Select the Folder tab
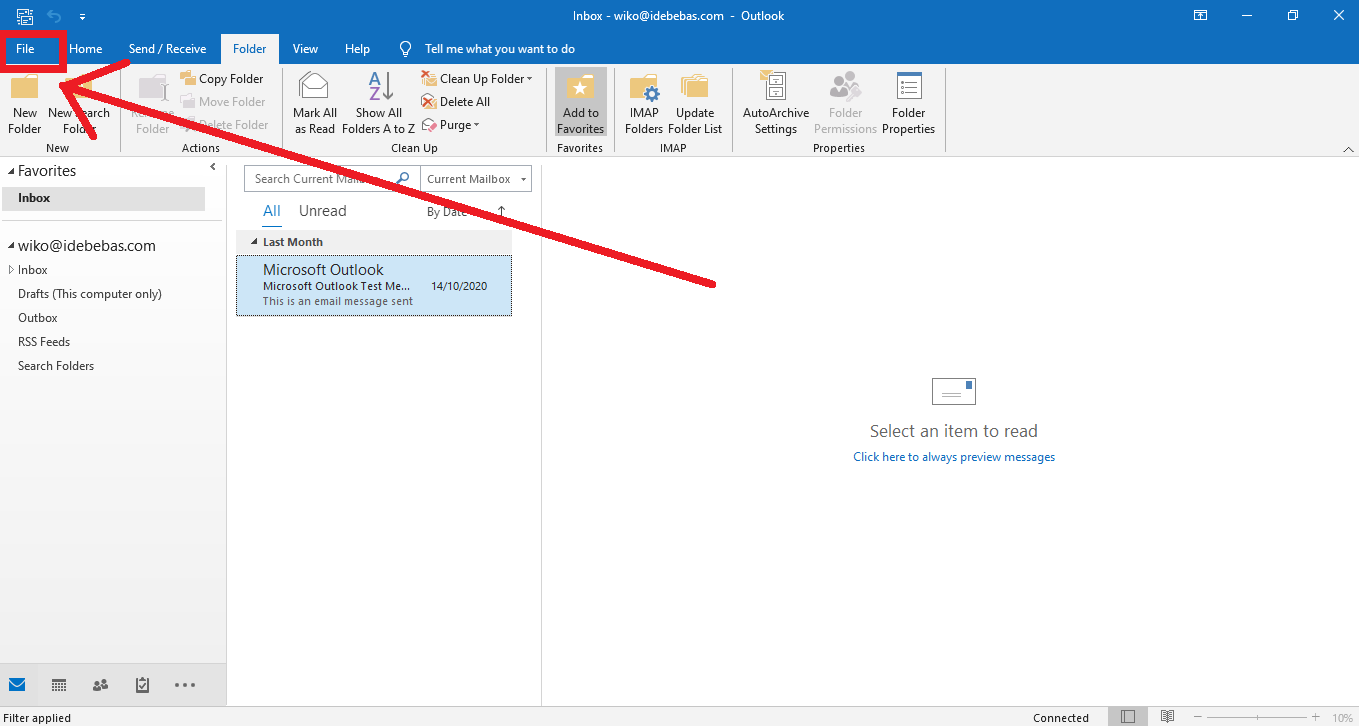1359x726 pixels. point(250,48)
